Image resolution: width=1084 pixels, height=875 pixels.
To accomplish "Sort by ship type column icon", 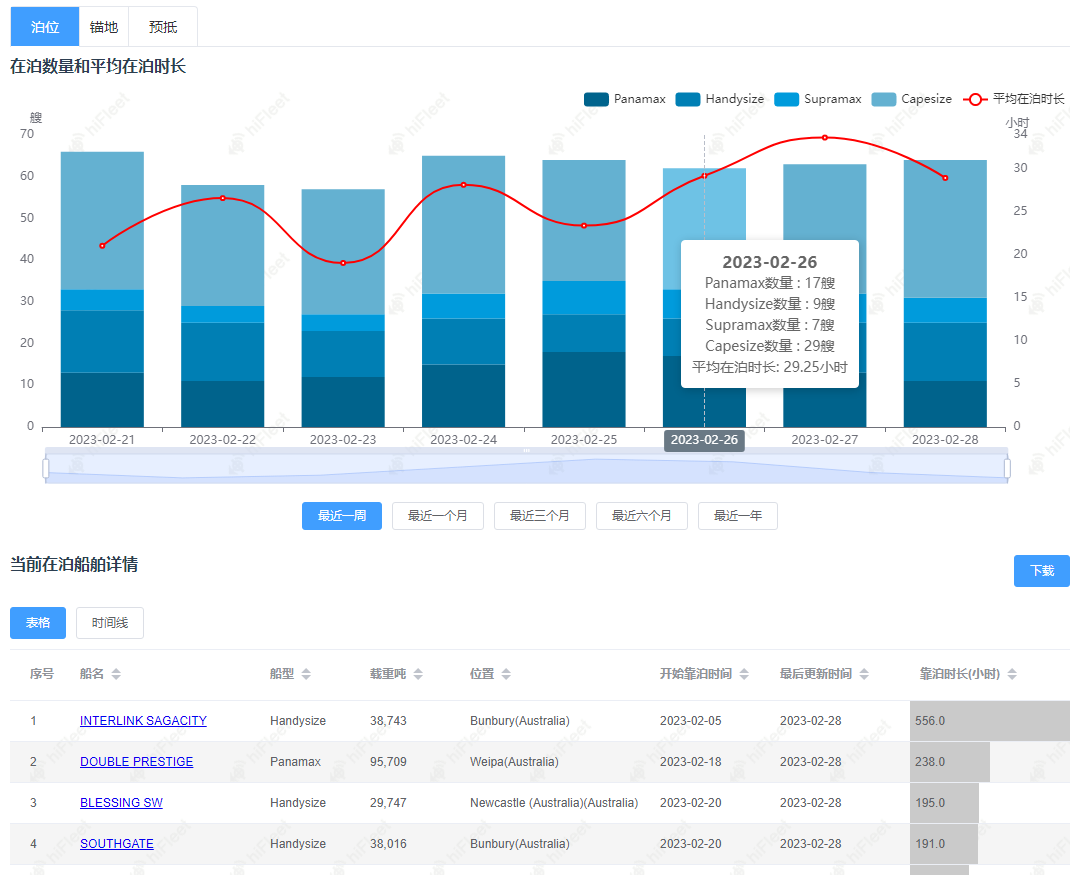I will pyautogui.click(x=306, y=675).
